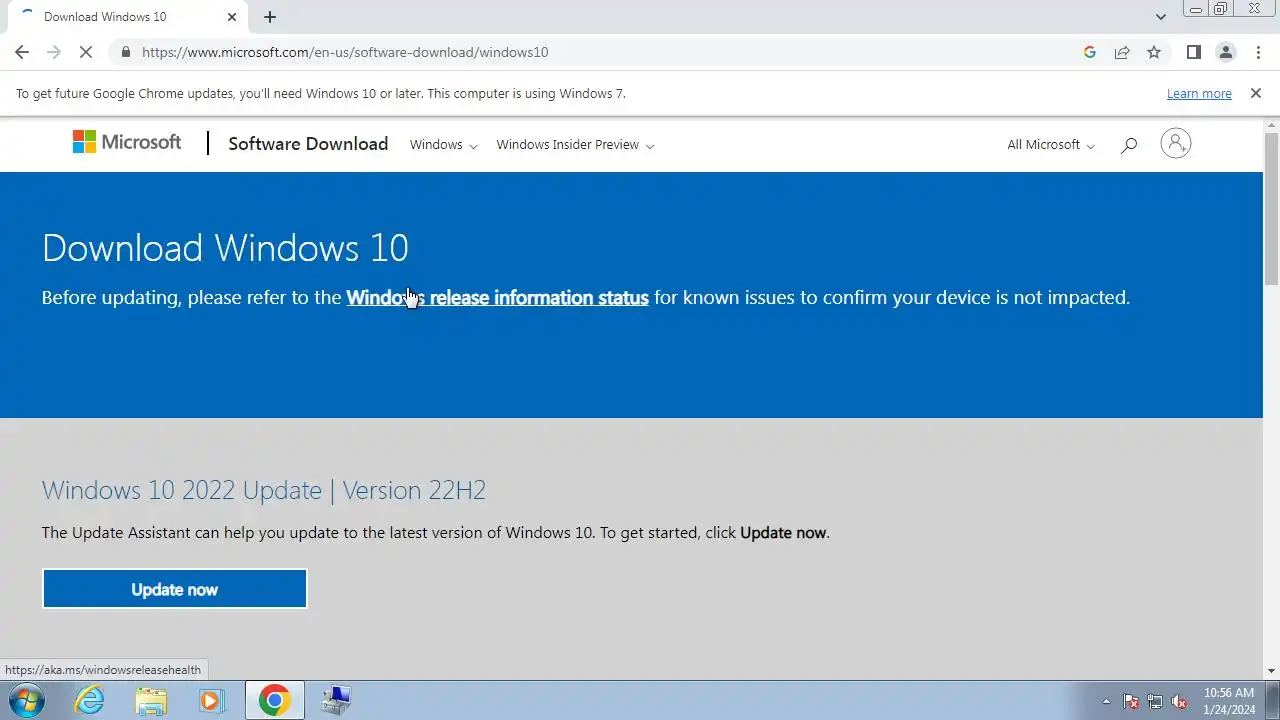Click the scrollbar down arrow
Screen dimensions: 1280x720
(x=1271, y=671)
